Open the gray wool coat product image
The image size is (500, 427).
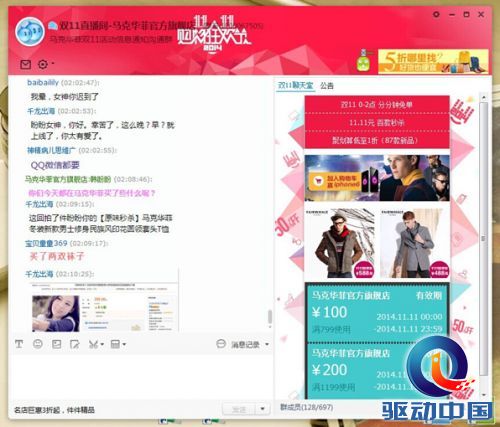(415, 243)
